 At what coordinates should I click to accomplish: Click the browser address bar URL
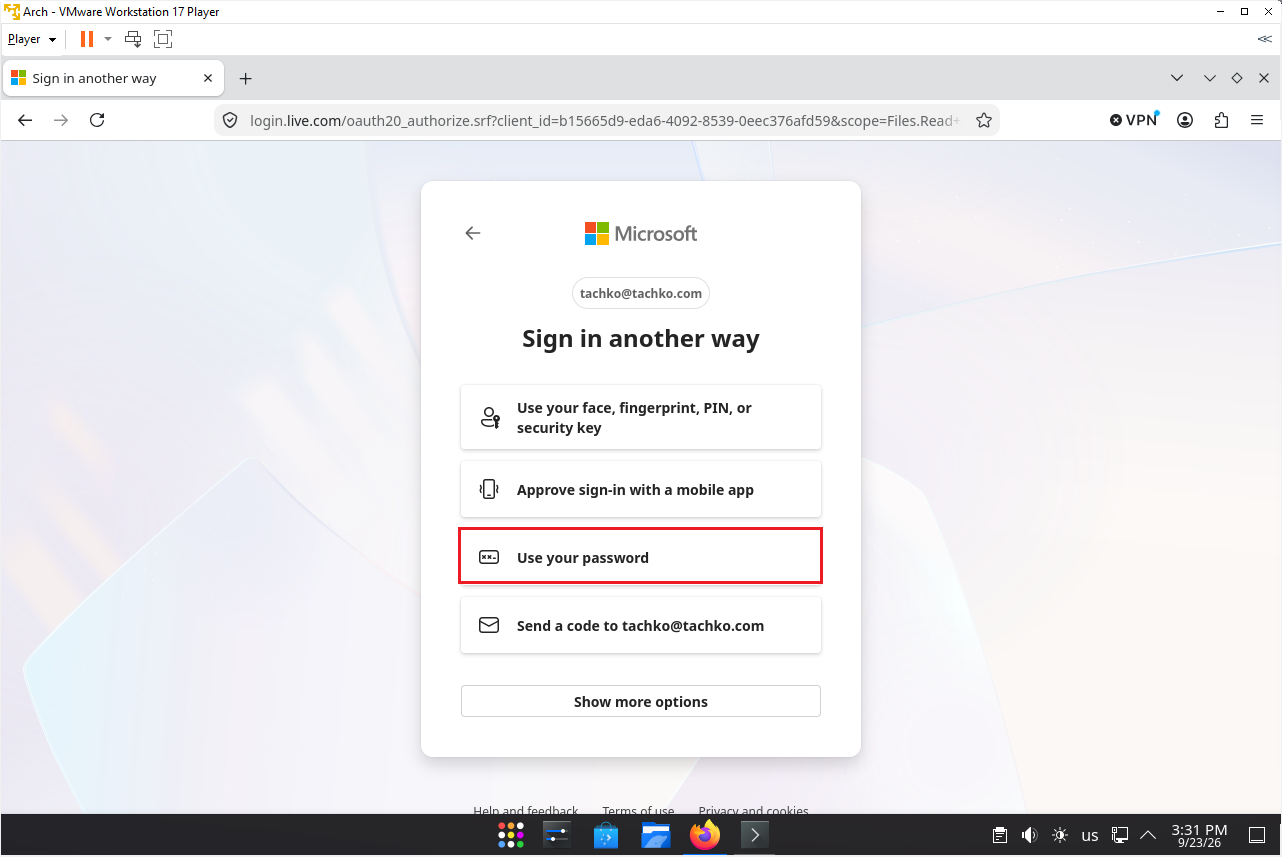point(605,120)
